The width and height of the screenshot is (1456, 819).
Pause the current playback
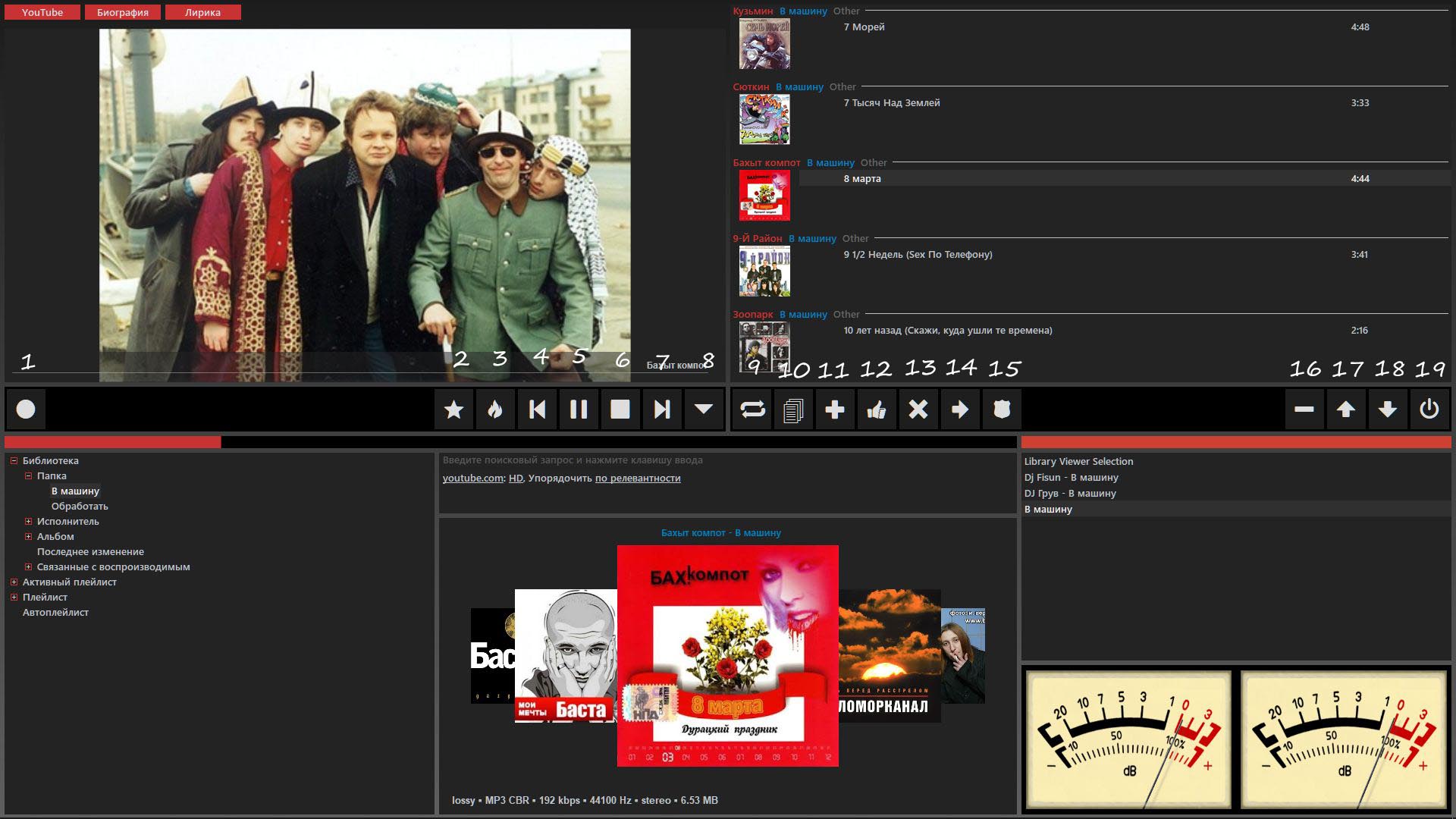coord(579,409)
